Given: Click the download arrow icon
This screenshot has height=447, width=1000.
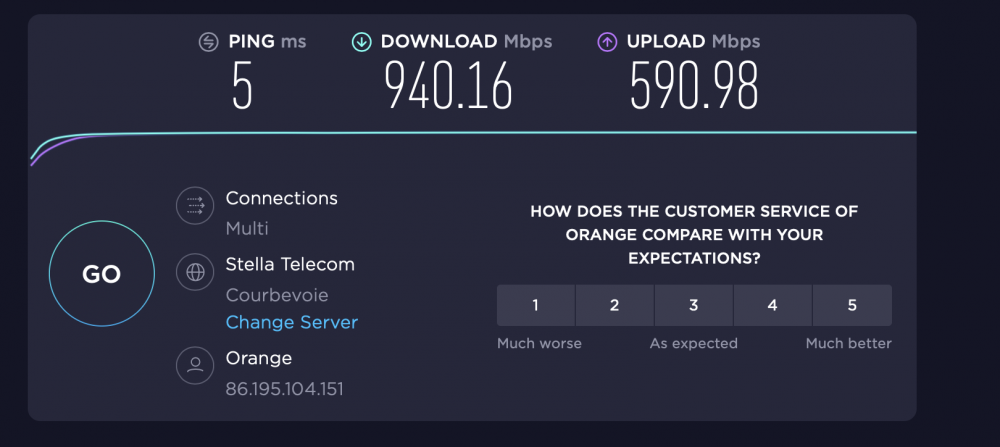Looking at the screenshot, I should point(362,42).
